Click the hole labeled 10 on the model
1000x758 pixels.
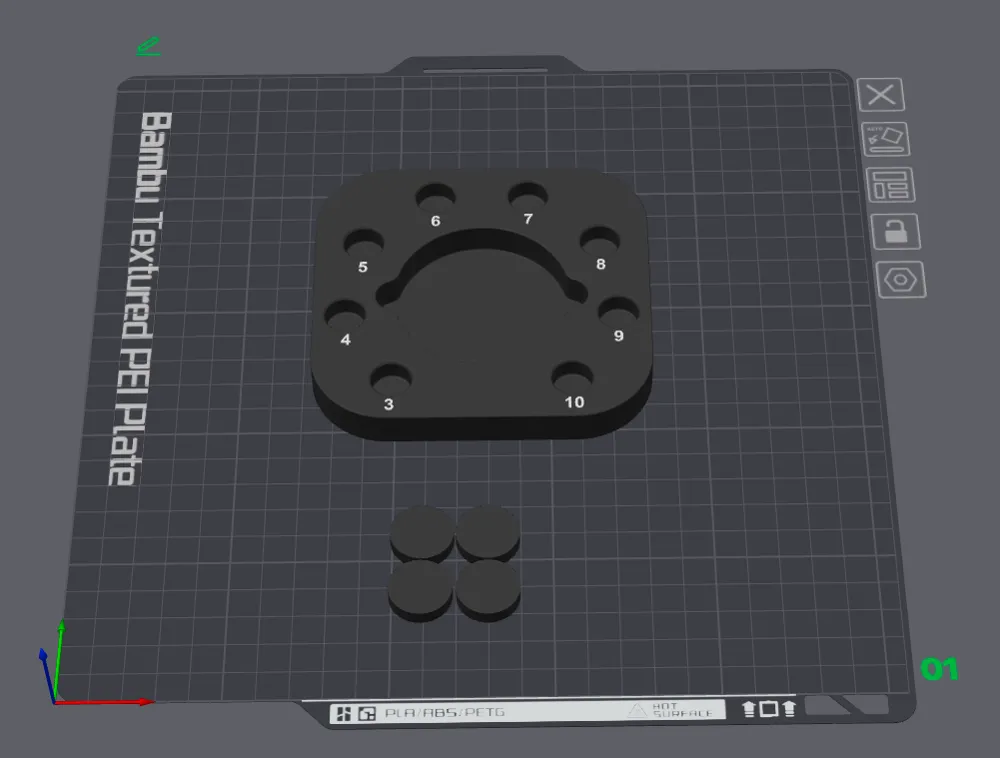572,377
